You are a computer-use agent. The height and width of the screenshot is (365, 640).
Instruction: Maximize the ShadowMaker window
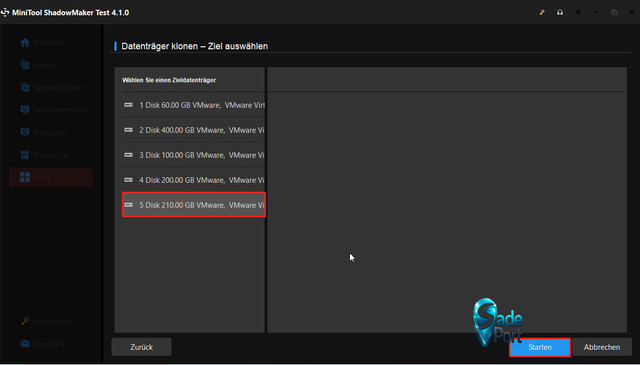click(614, 13)
